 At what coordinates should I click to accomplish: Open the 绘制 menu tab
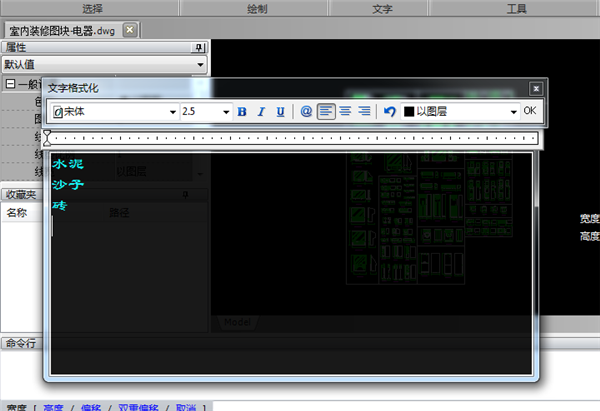point(257,8)
